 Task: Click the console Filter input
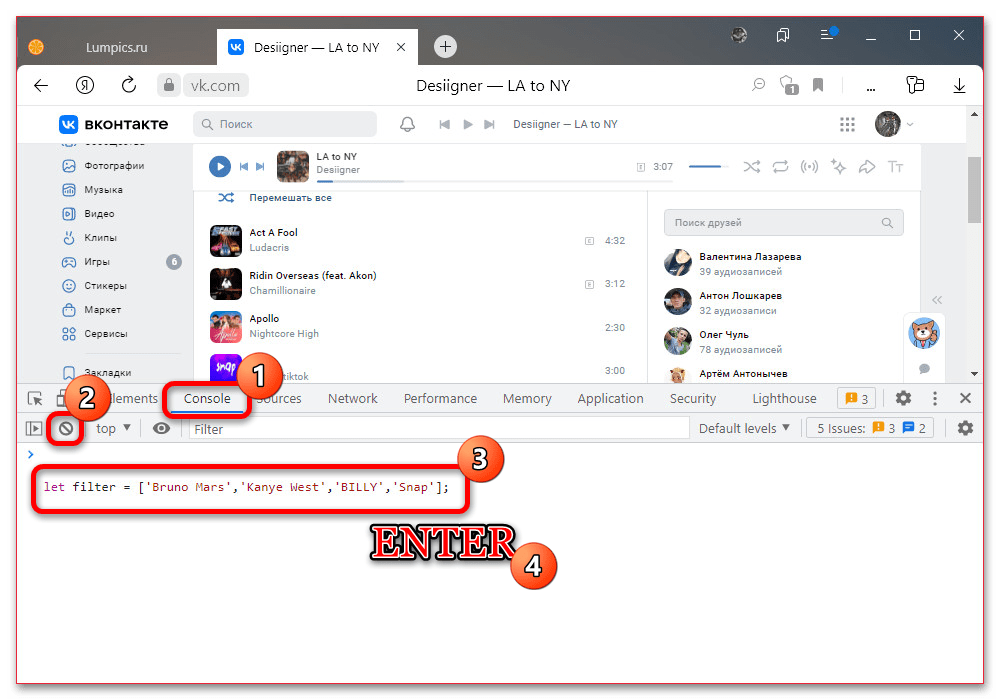coord(439,429)
